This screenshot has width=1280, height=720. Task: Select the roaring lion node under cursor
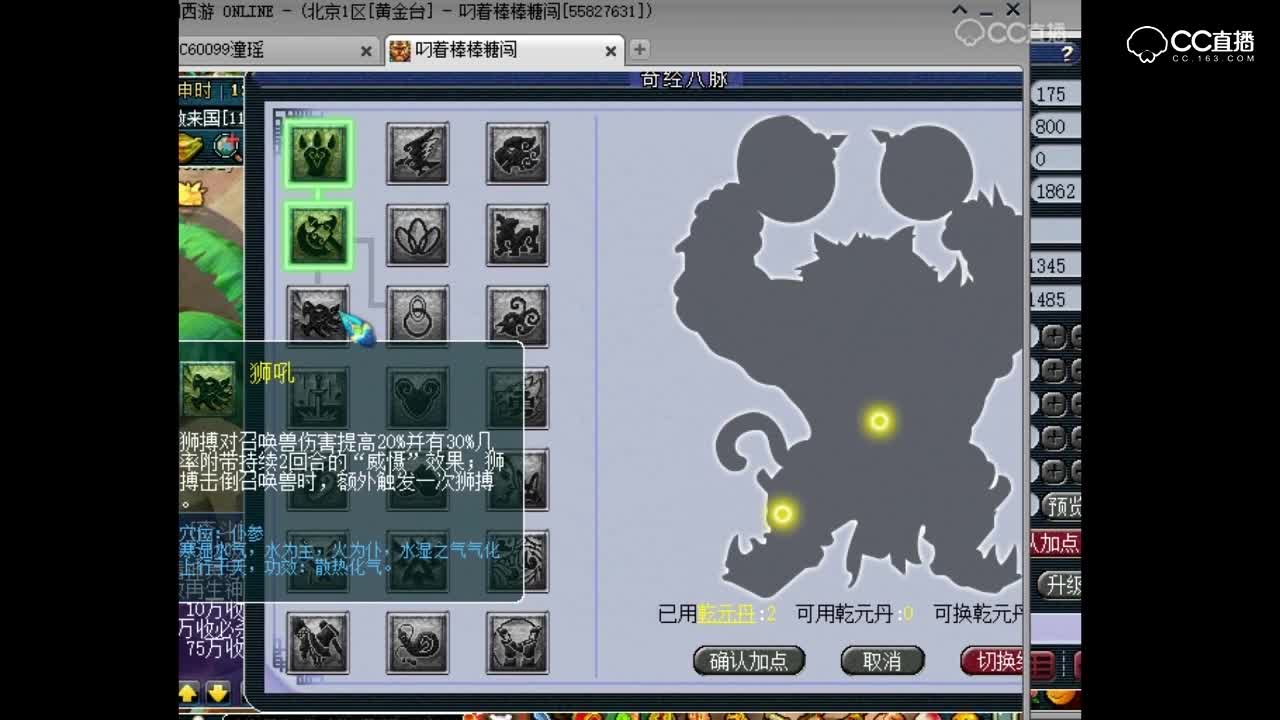point(318,314)
